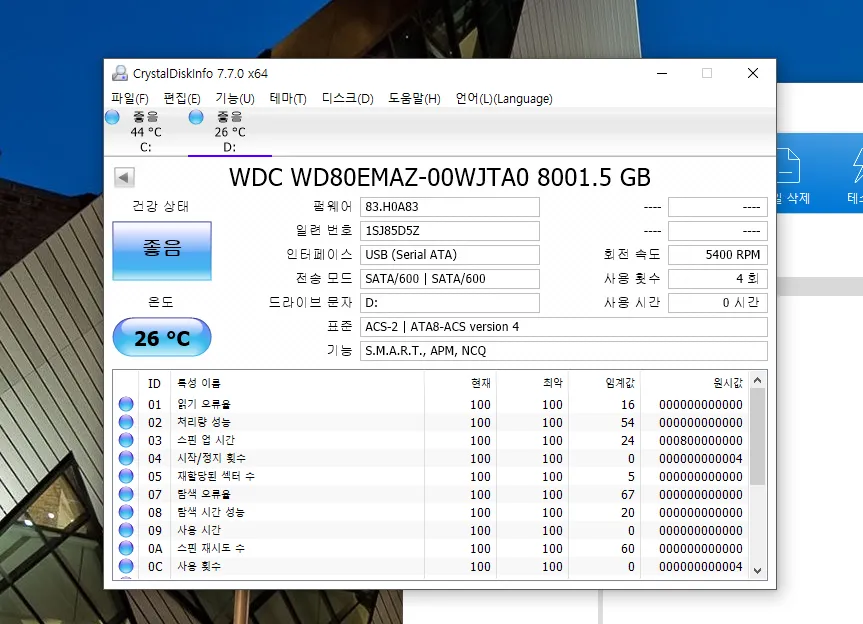Viewport: 863px width, 624px height.
Task: Click the standard field ACS-2 | ATA8-ACS
Action: (x=564, y=327)
